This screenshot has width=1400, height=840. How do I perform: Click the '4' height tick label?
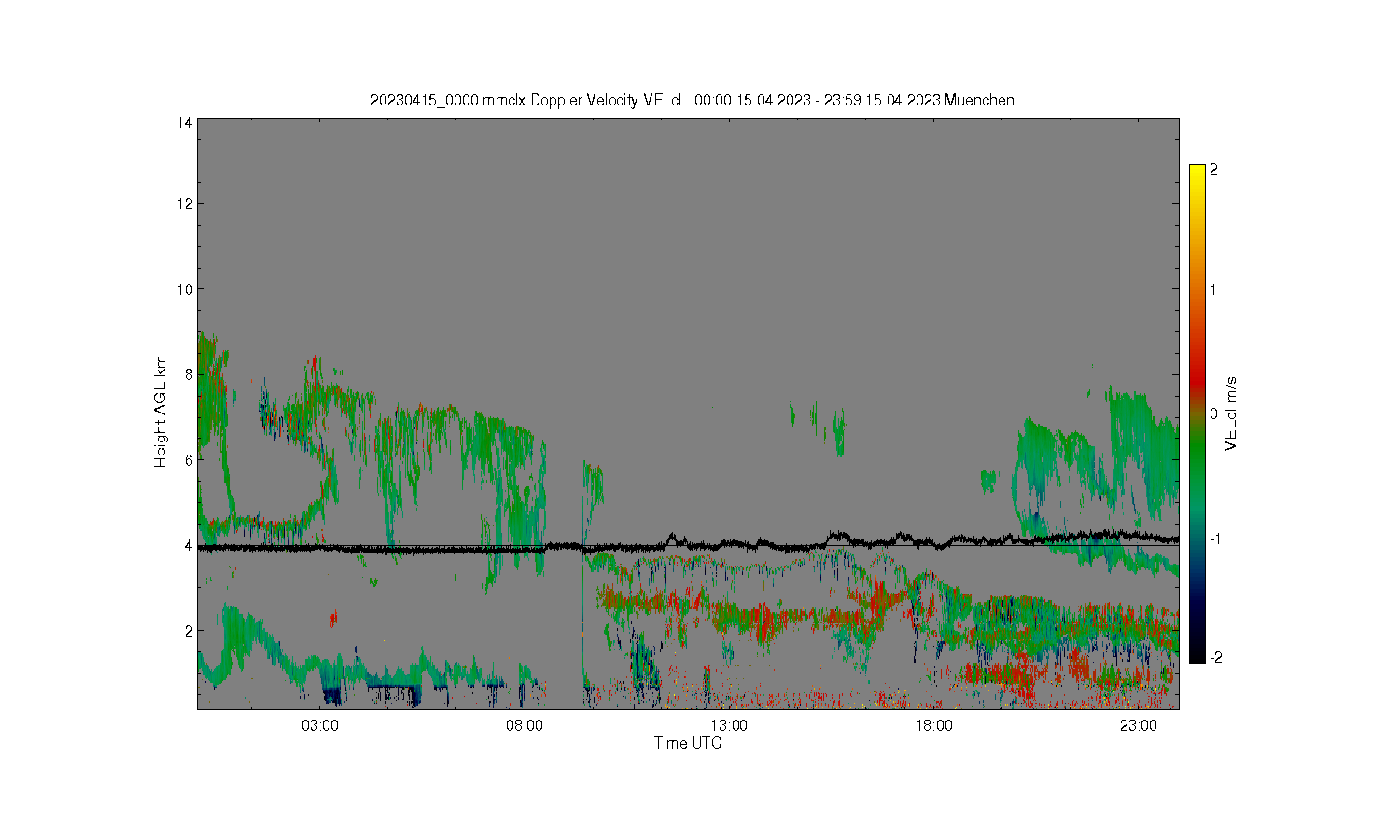189,545
